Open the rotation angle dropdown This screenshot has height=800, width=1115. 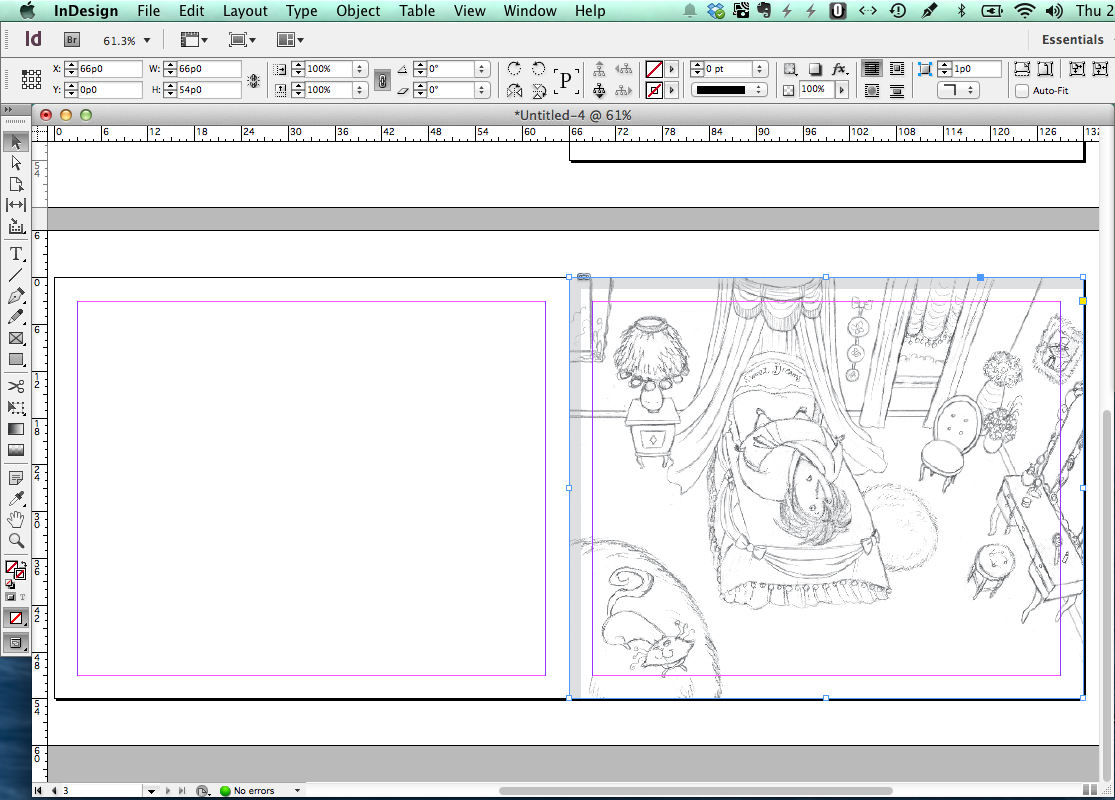pos(481,69)
